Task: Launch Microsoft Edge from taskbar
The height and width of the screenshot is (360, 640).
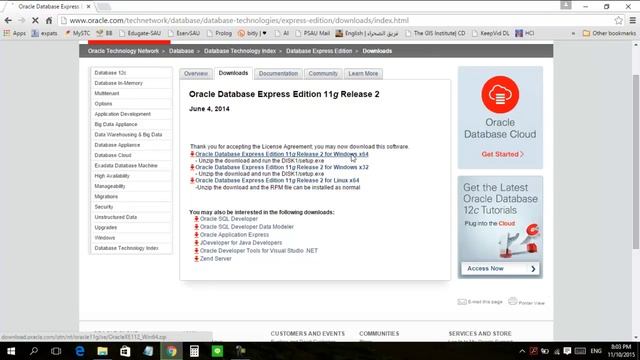Action: pyautogui.click(x=80, y=351)
